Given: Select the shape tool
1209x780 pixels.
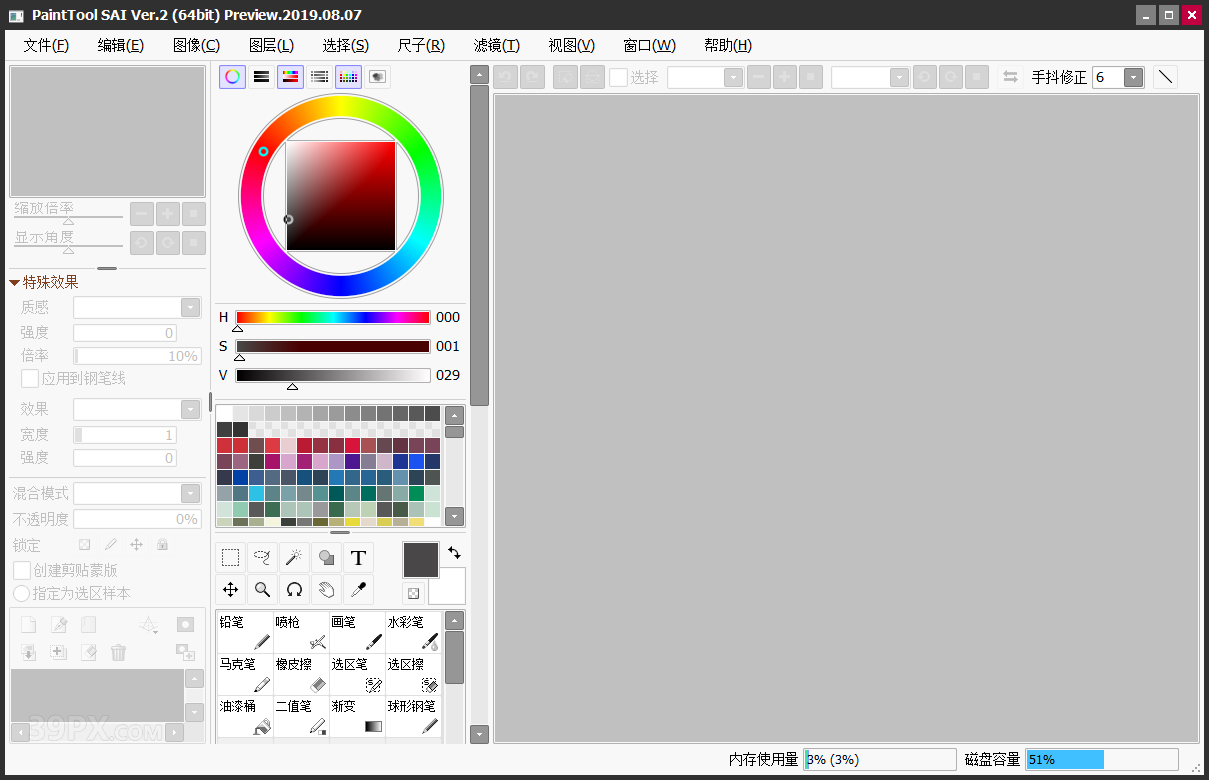Looking at the screenshot, I should tap(326, 558).
